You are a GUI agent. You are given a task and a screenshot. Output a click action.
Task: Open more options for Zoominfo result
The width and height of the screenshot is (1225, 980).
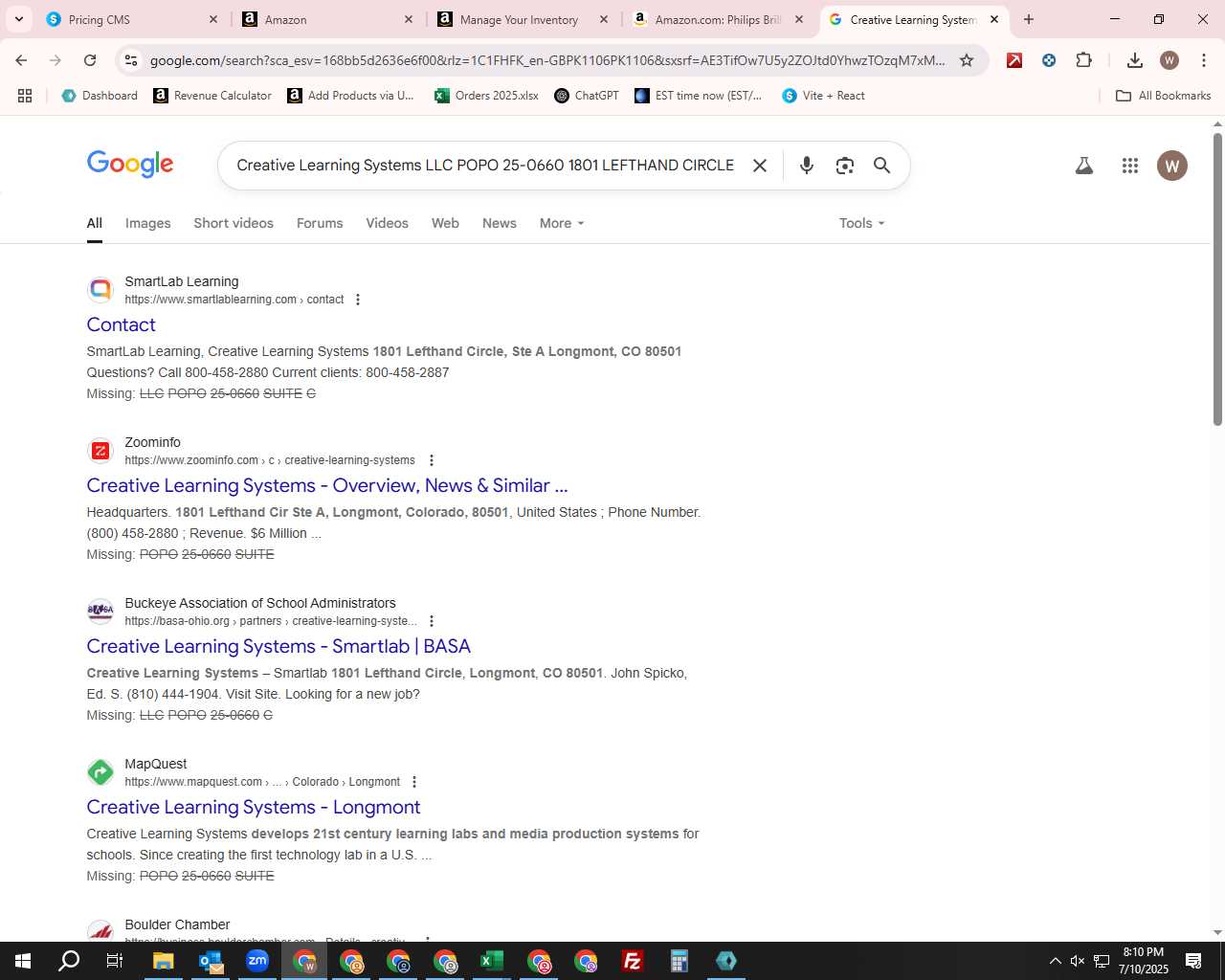pos(431,460)
